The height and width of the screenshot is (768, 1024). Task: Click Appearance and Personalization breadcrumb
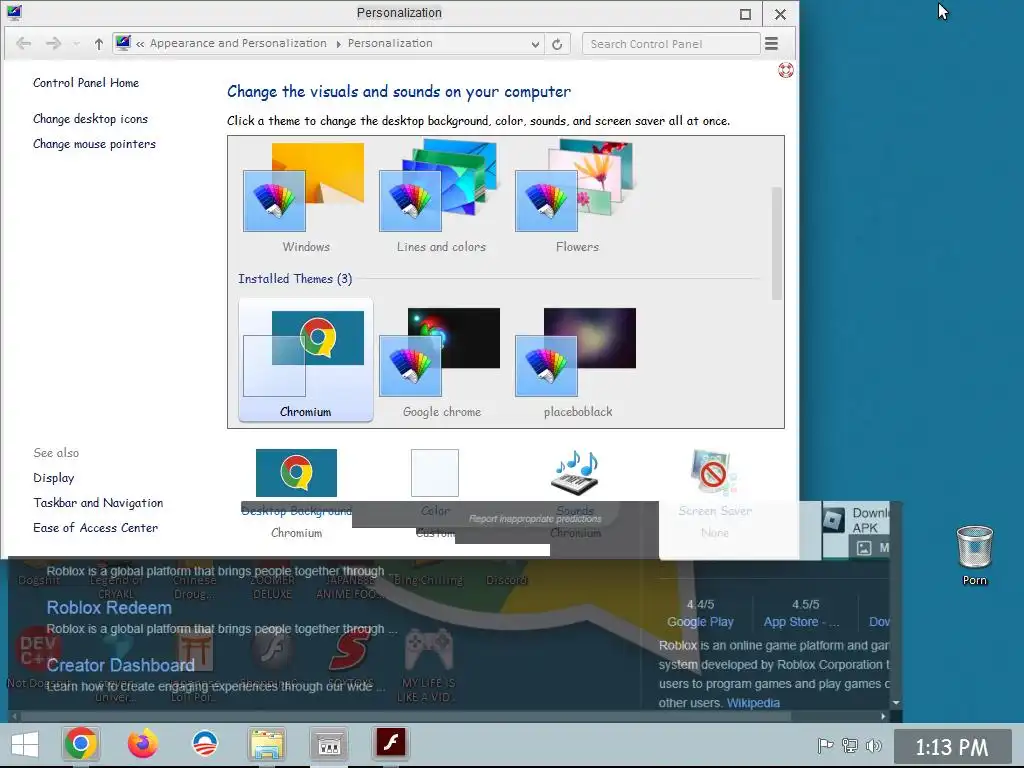click(238, 43)
